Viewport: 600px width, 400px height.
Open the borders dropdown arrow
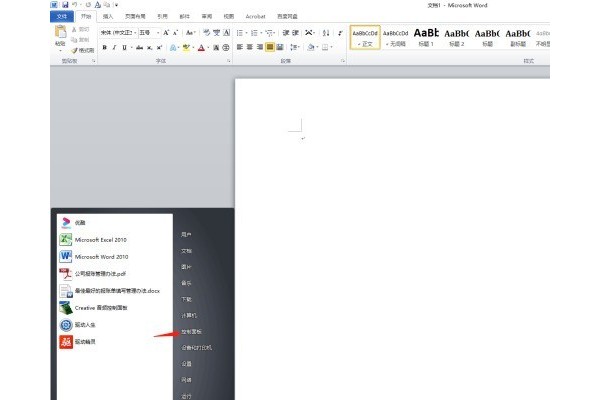click(331, 47)
